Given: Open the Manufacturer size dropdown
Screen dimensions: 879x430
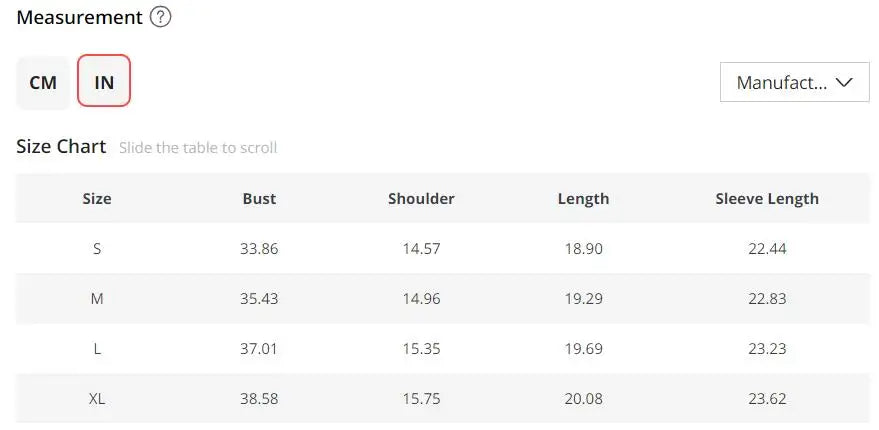Looking at the screenshot, I should click(x=781, y=83).
